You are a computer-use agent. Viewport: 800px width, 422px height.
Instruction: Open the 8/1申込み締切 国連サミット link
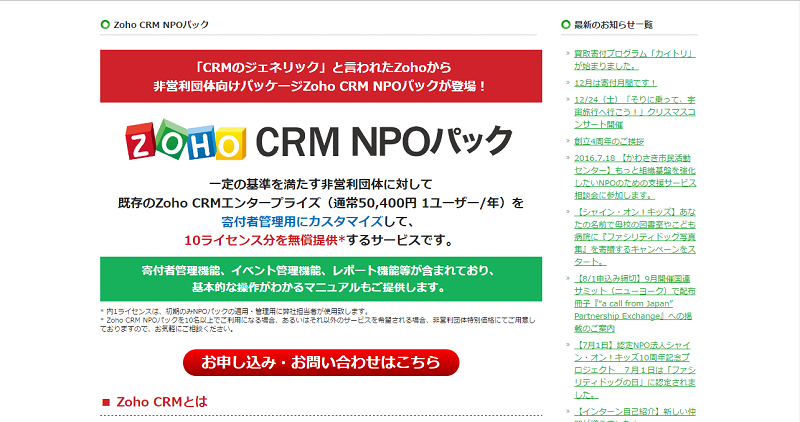pyautogui.click(x=635, y=303)
